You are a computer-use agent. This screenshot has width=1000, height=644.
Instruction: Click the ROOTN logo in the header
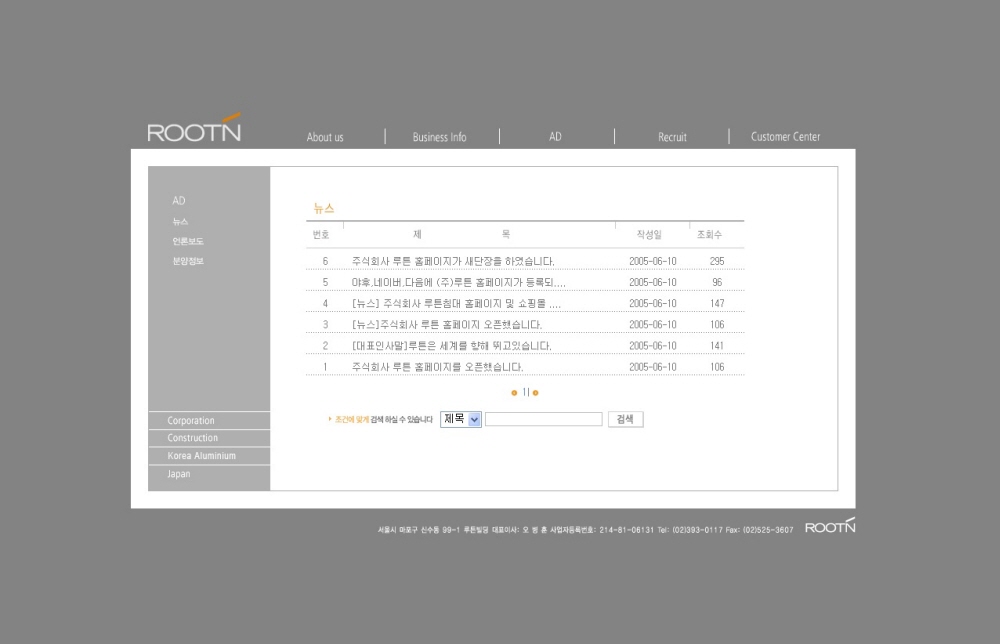click(x=194, y=130)
